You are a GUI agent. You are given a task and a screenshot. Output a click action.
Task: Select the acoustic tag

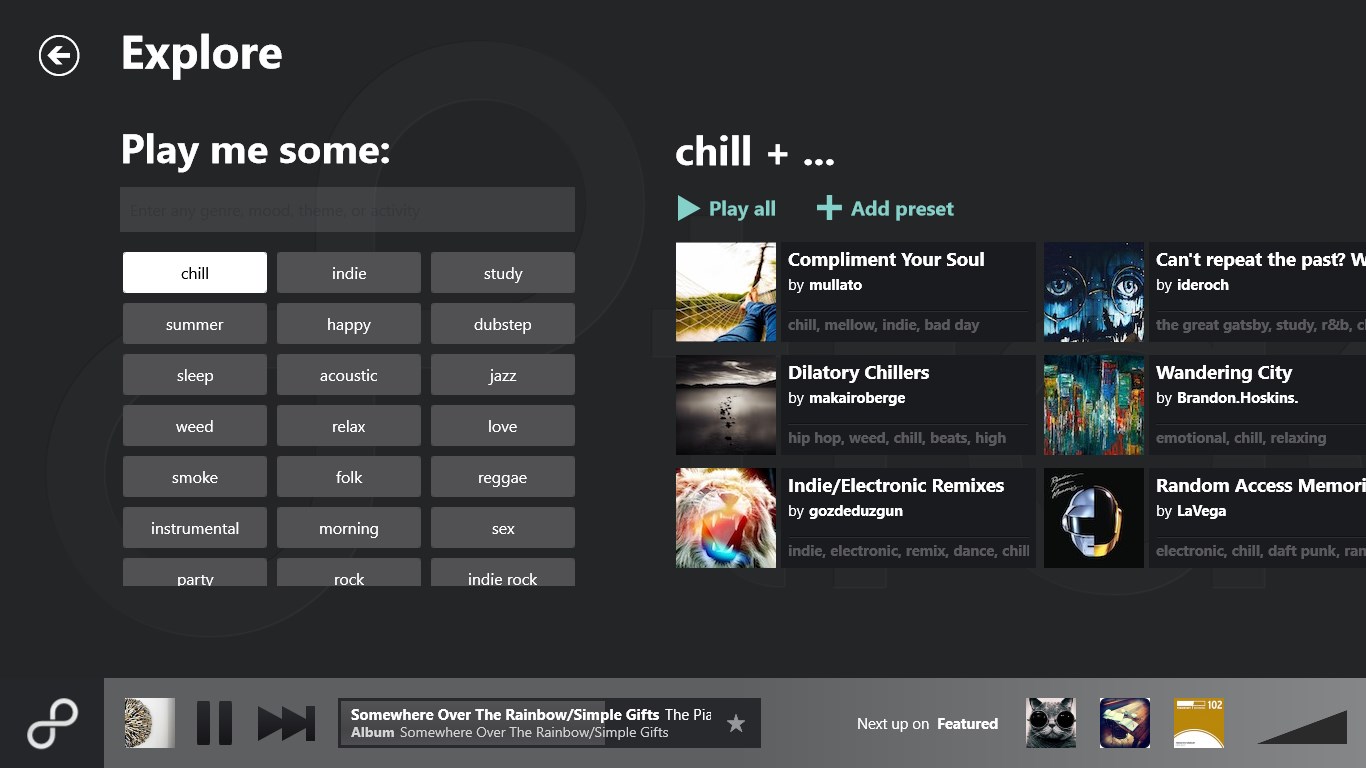click(x=349, y=375)
